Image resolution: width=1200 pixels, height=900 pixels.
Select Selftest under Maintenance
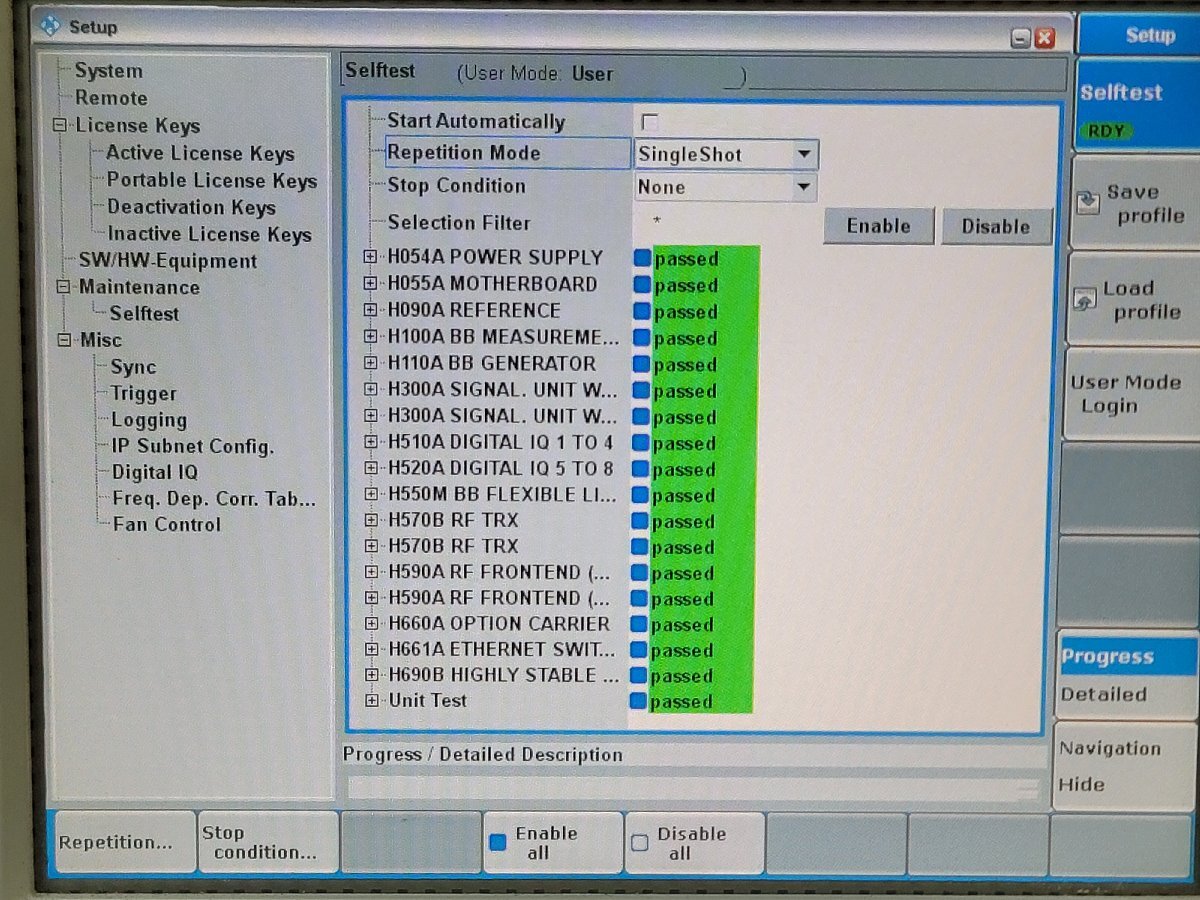144,313
